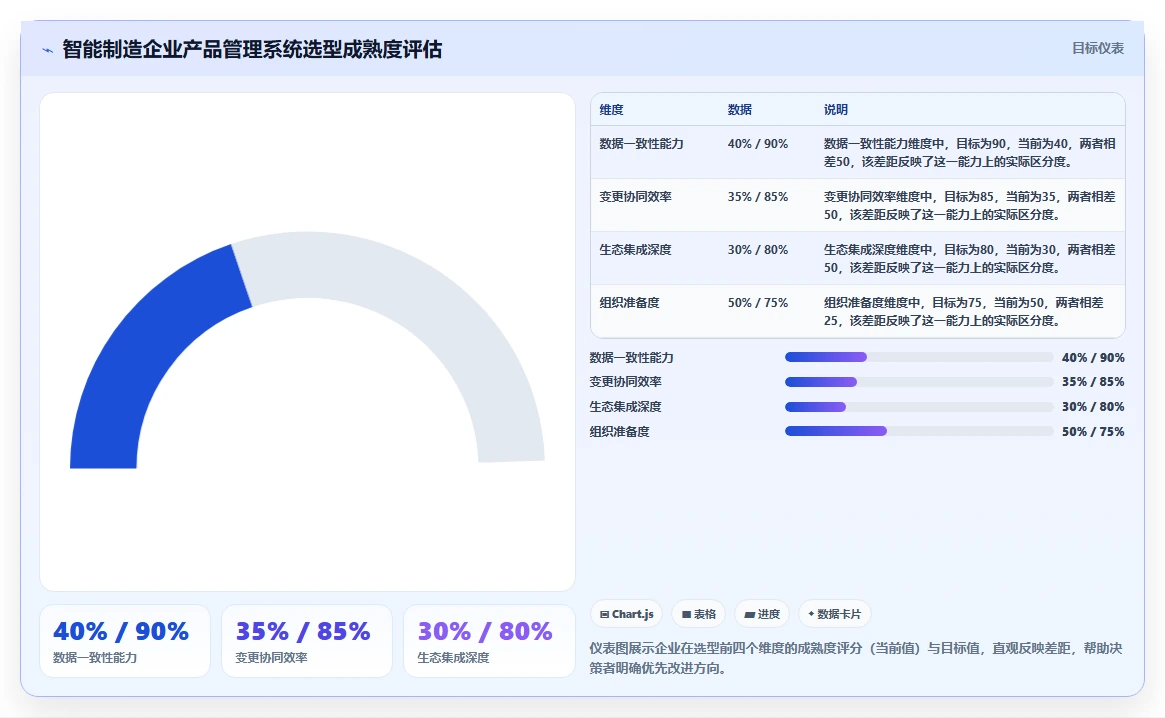Click the 维度 column header
The width and height of the screenshot is (1165, 718).
tap(611, 109)
